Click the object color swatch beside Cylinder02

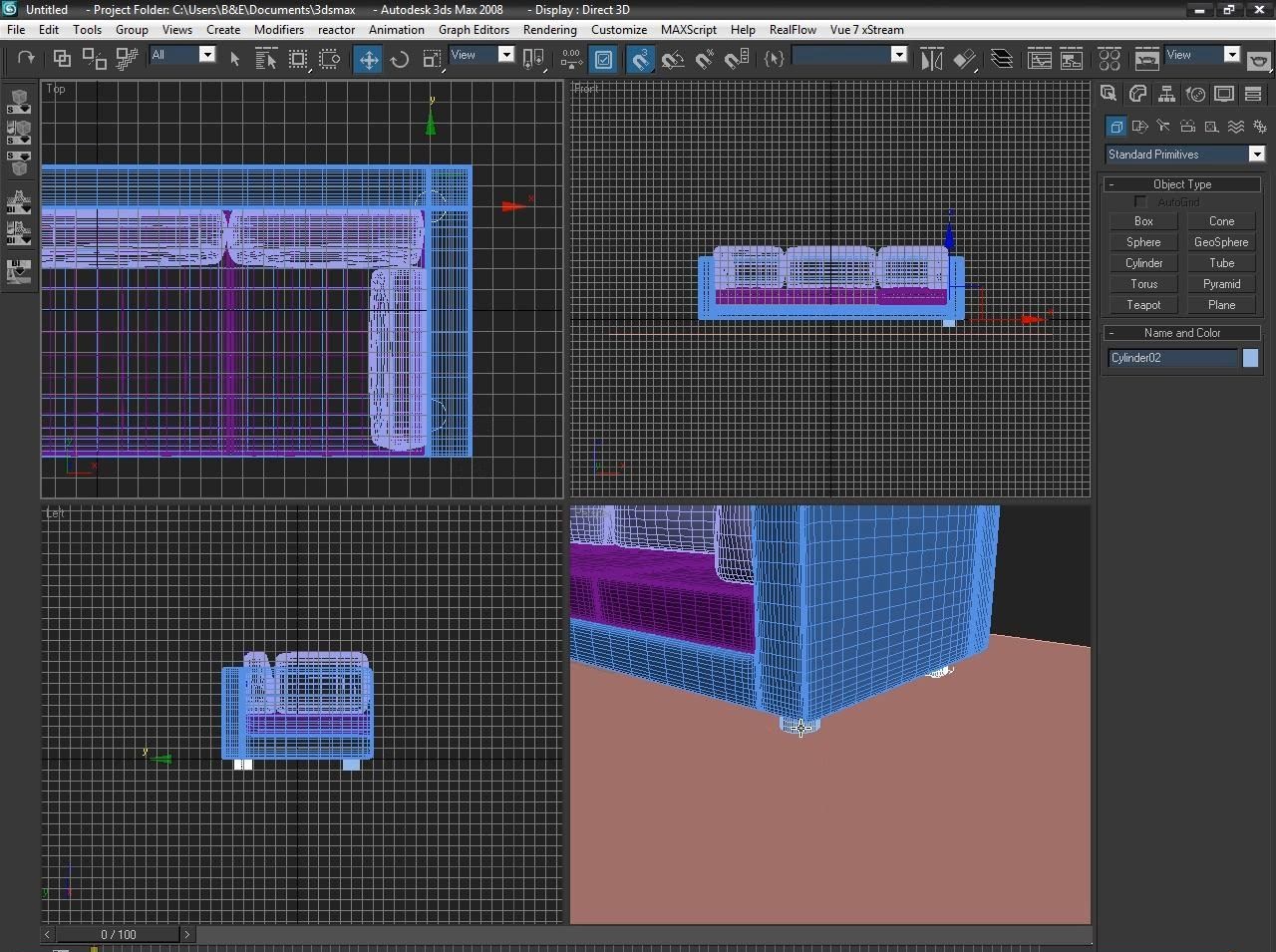click(x=1250, y=358)
